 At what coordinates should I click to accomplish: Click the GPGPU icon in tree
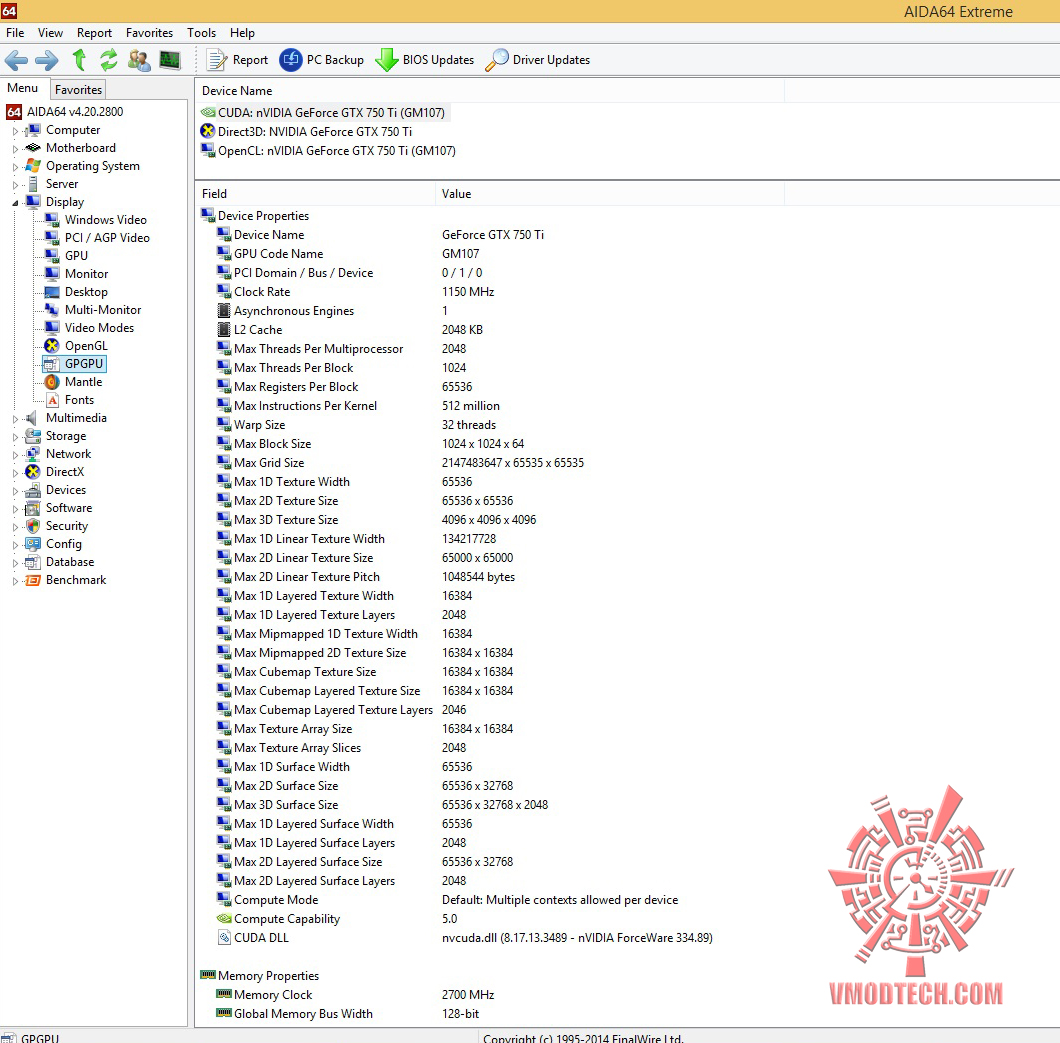[x=52, y=364]
